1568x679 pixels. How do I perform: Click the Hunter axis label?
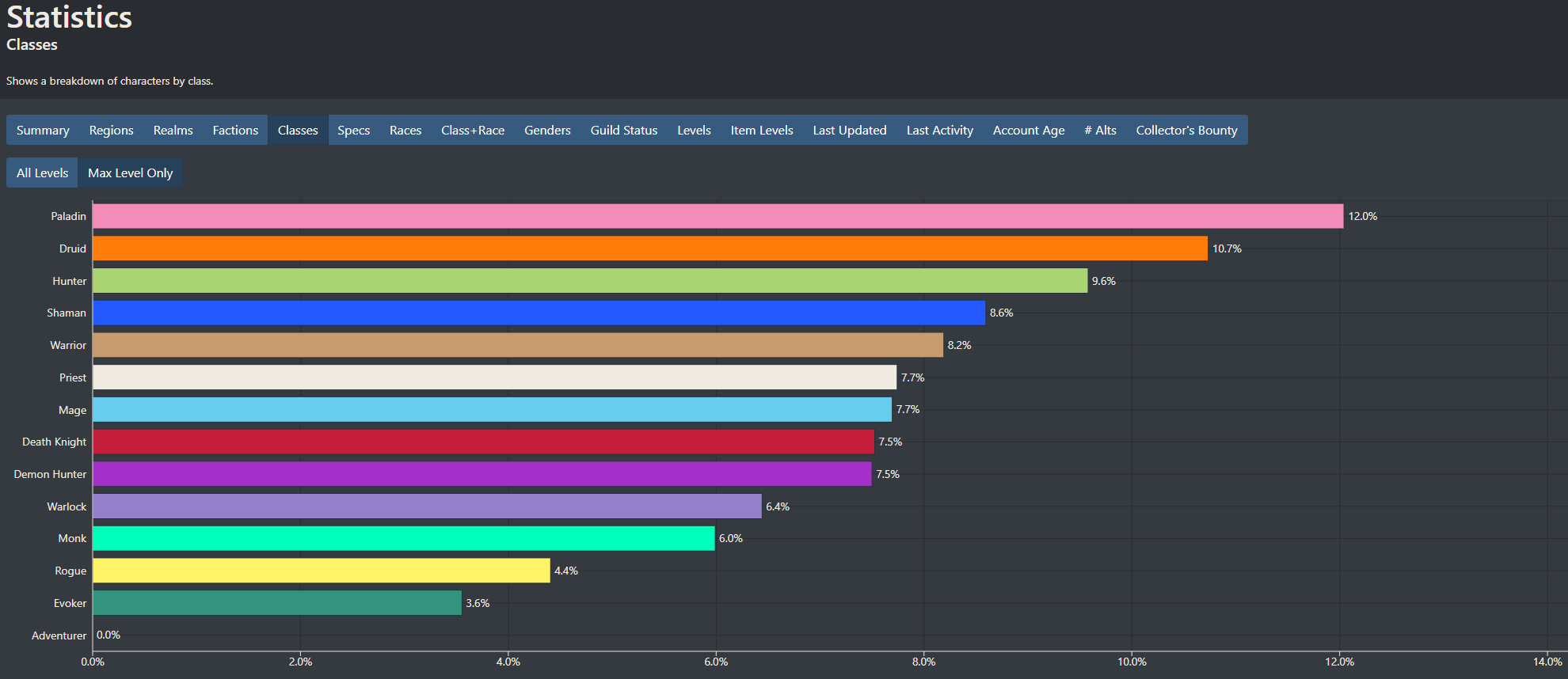click(x=70, y=281)
